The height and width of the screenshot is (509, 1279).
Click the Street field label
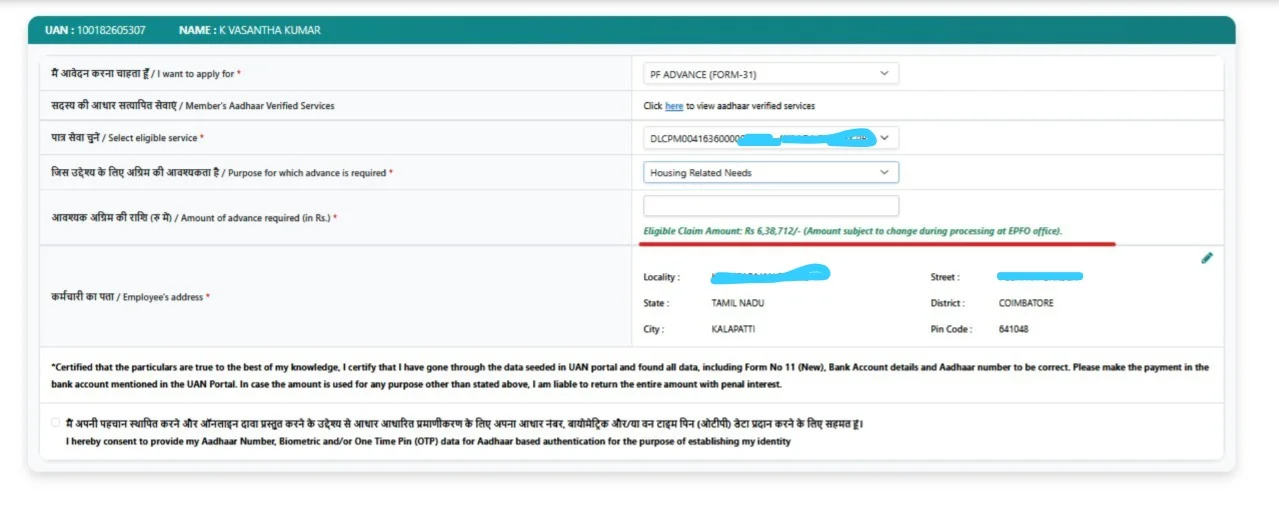tap(945, 277)
